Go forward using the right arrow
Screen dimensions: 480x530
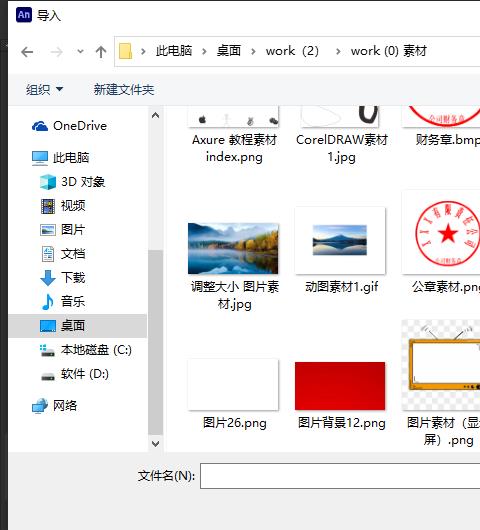pos(56,52)
